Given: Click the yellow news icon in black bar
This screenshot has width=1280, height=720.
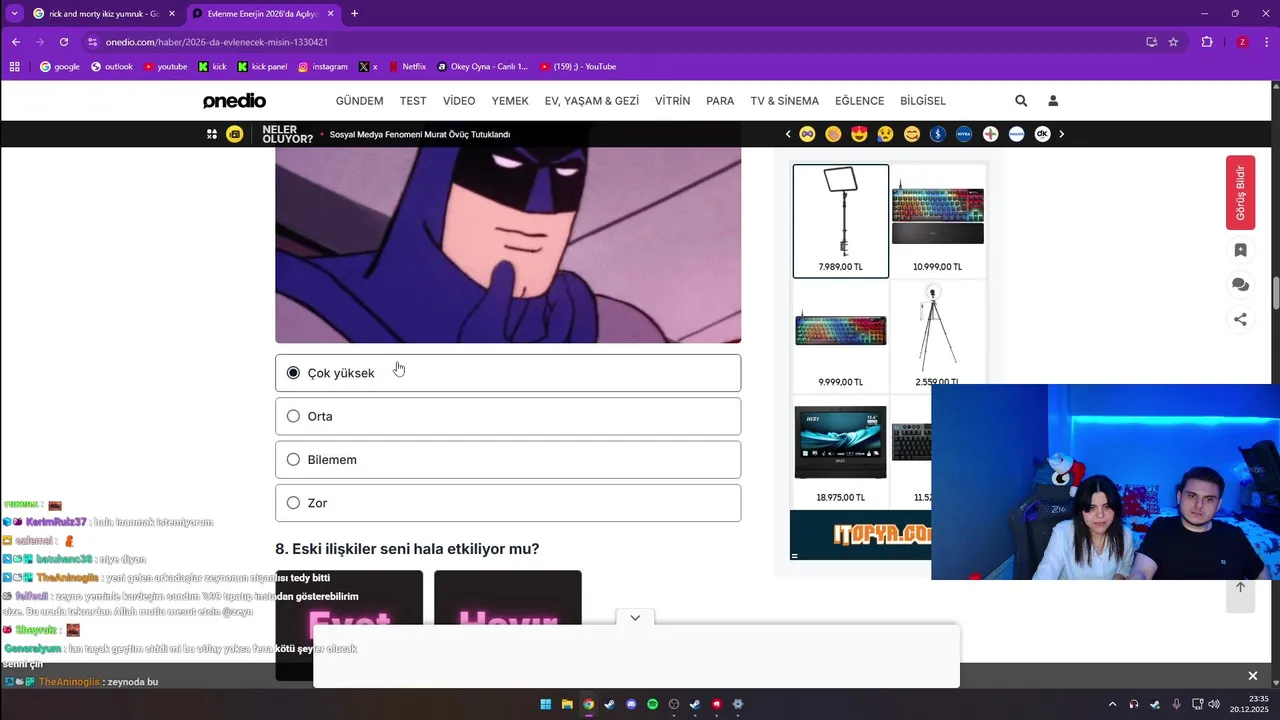Looking at the screenshot, I should 234,134.
